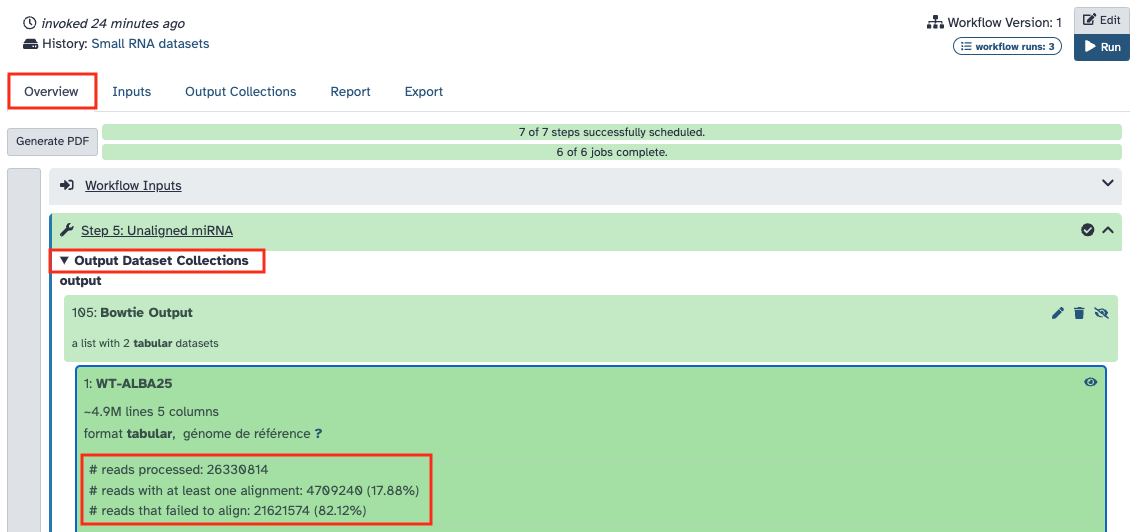Expand the Workflow Inputs chevron
The width and height of the screenshot is (1136, 532).
tap(1107, 183)
